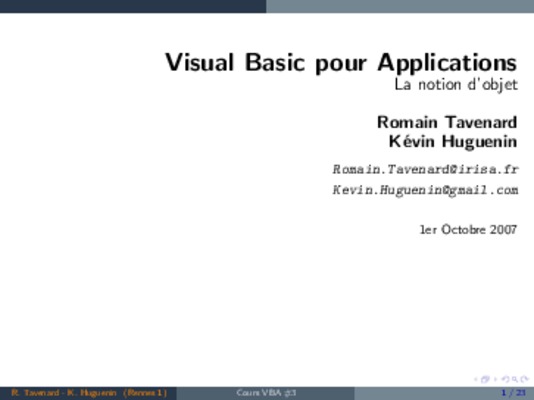
Task: Click the magnifier search navigation icon
Action: tap(515, 379)
